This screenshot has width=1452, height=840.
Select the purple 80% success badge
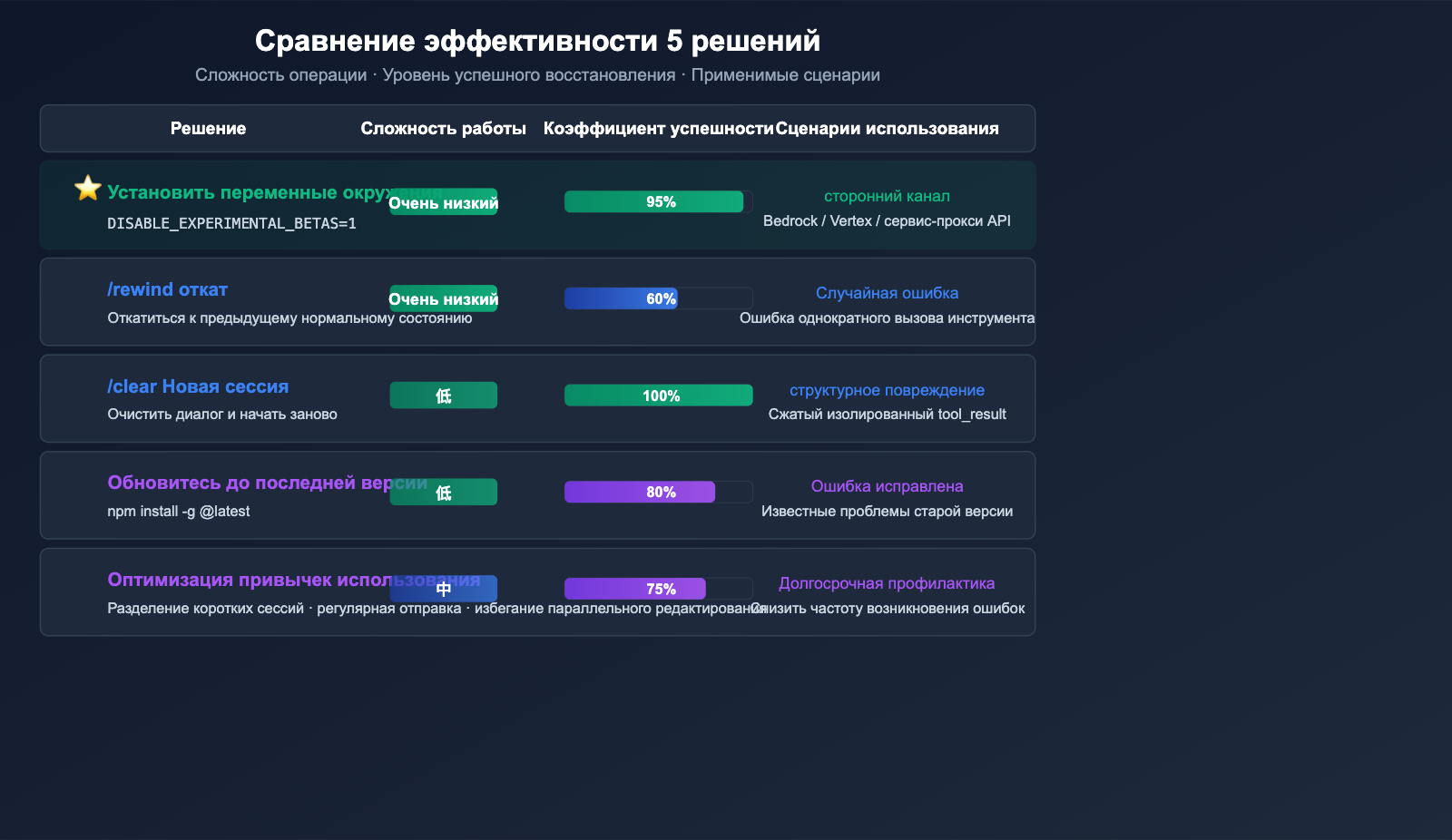tap(640, 492)
